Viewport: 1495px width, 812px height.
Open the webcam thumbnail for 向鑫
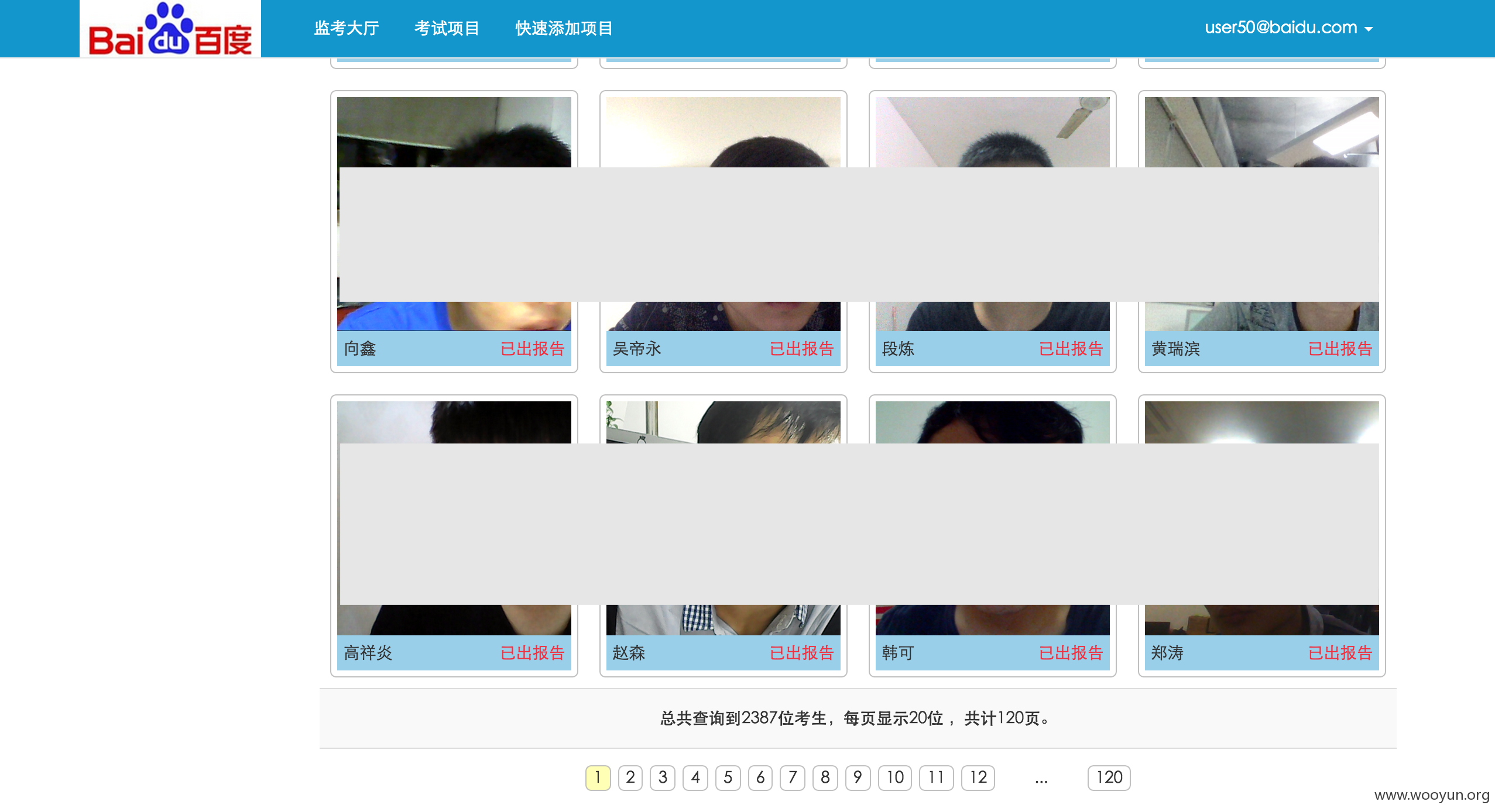coord(454,214)
